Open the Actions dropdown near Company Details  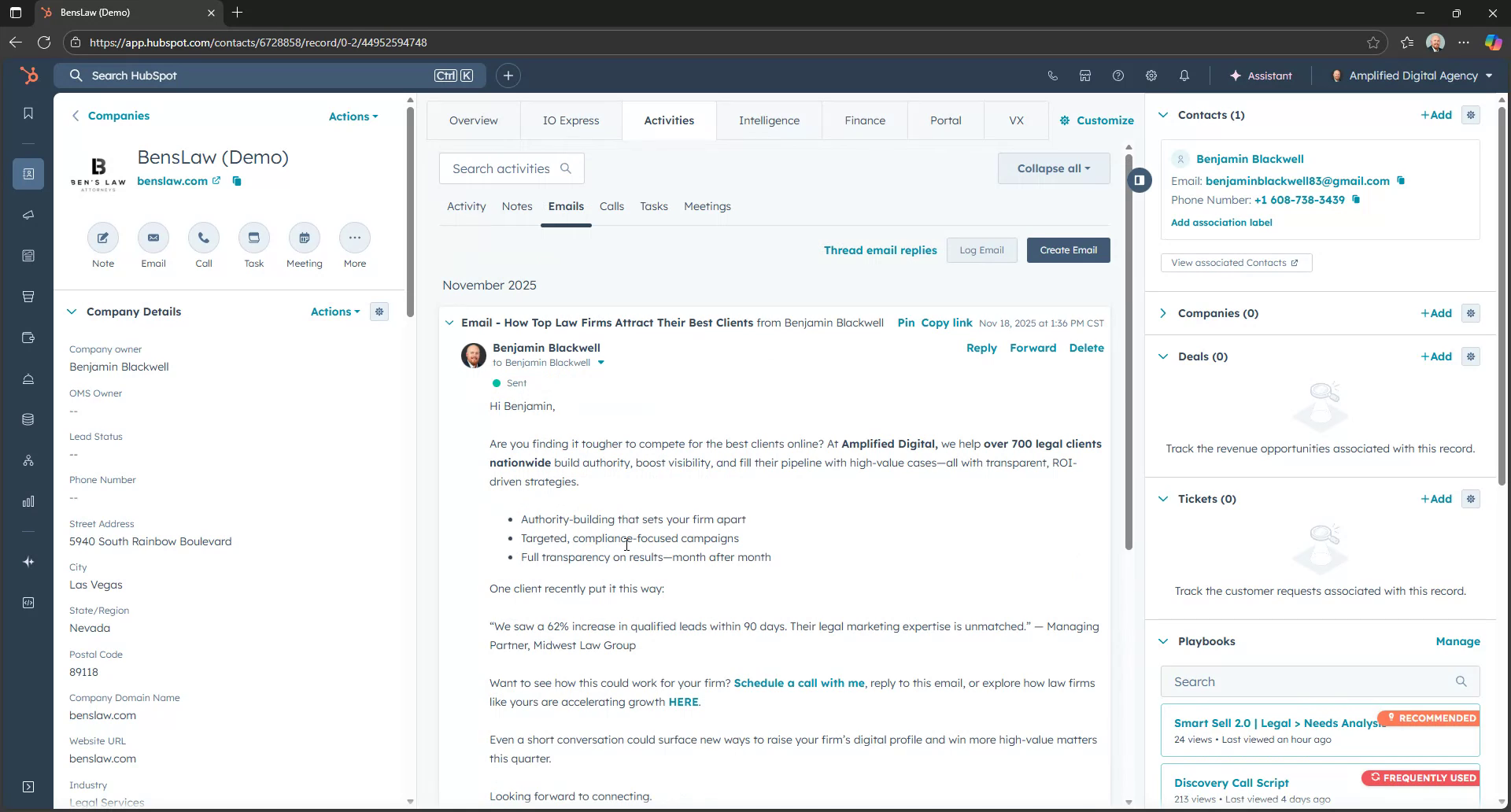coord(334,312)
